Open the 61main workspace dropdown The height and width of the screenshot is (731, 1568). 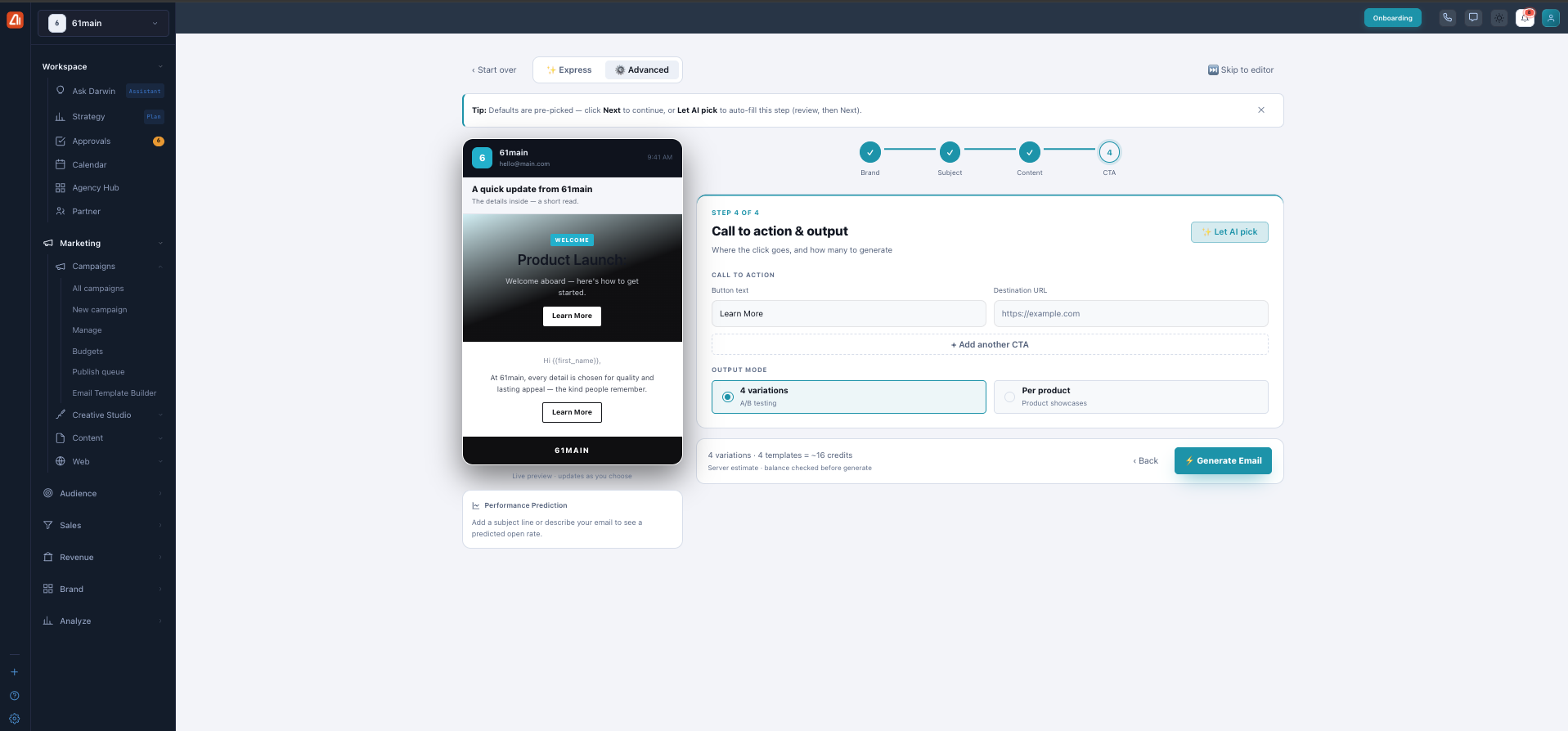pos(103,23)
